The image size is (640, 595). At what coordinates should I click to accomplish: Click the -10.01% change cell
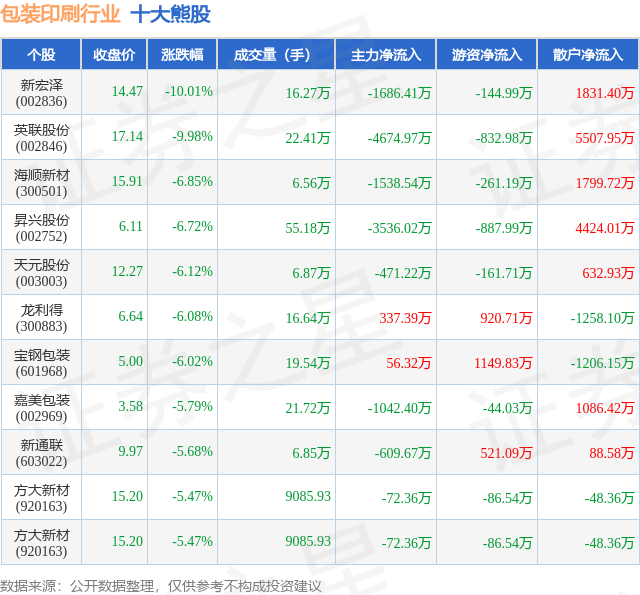(189, 91)
